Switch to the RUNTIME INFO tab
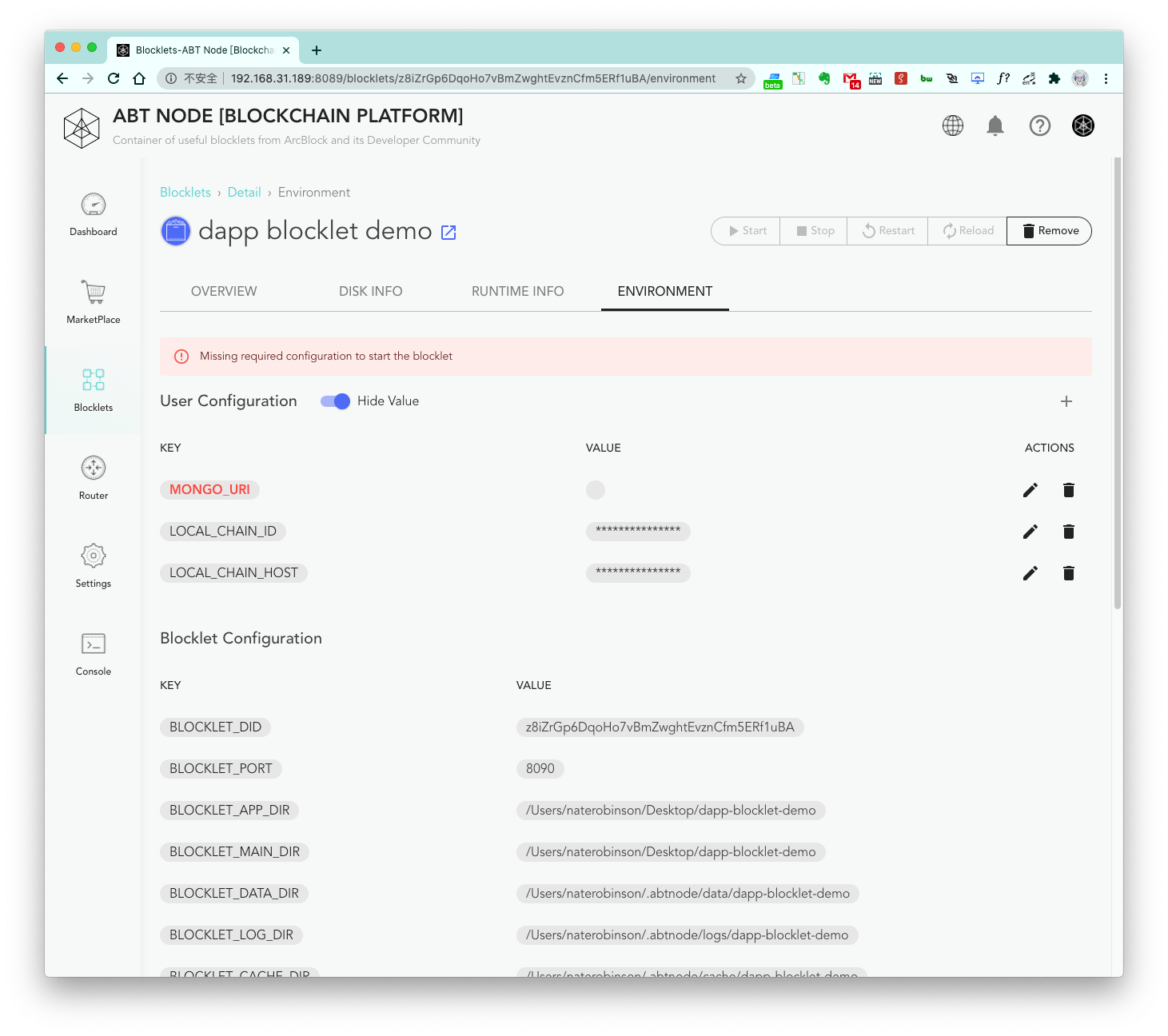Image resolution: width=1168 pixels, height=1036 pixels. (x=518, y=291)
